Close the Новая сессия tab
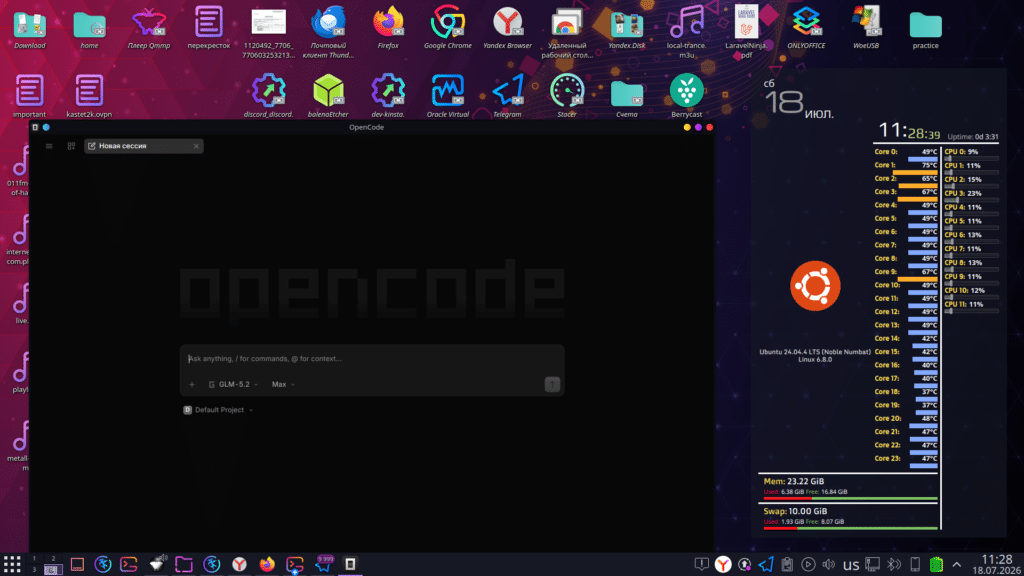Screen dimensions: 1024x576 196,146
